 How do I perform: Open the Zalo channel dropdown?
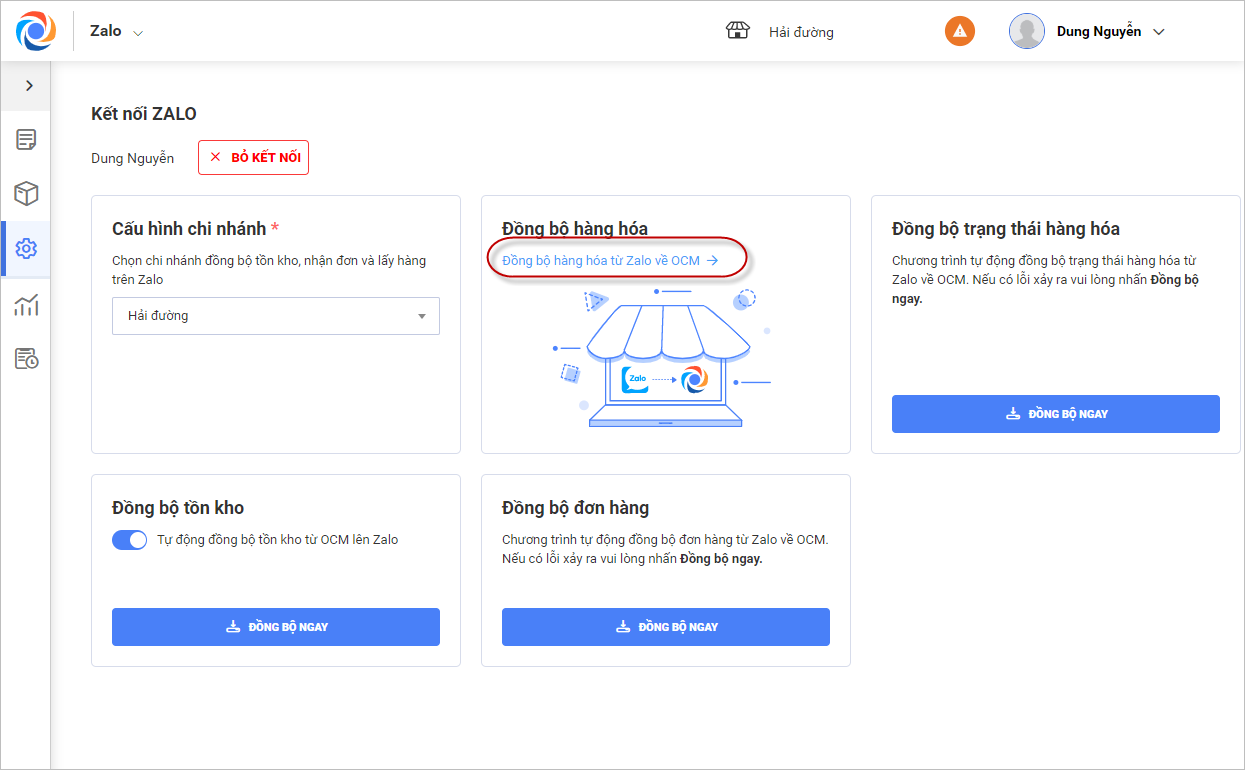click(x=116, y=32)
